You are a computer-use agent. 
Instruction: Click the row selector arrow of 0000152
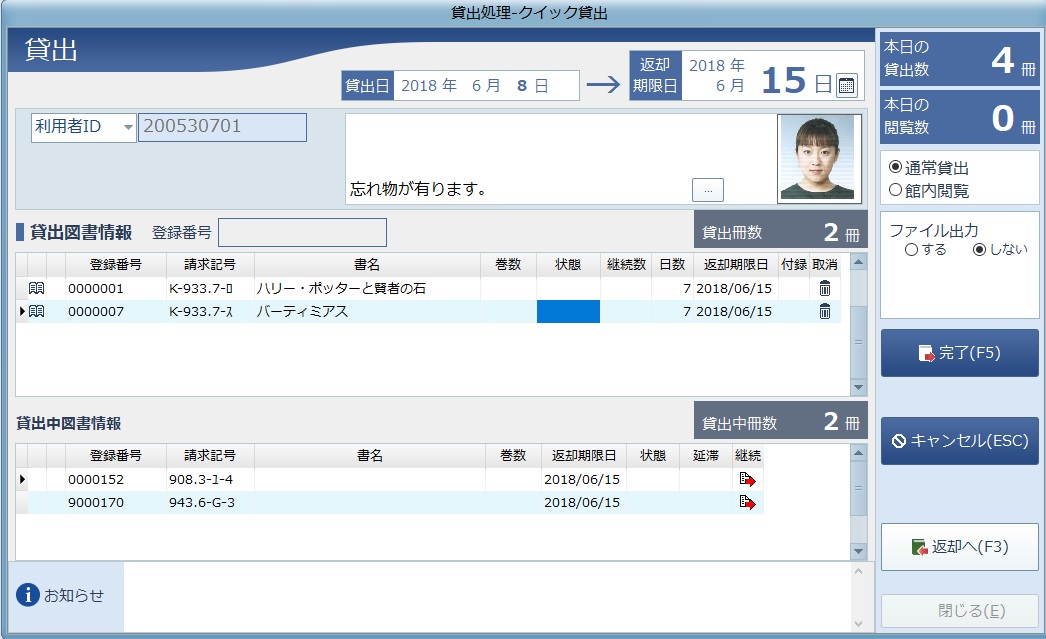[x=22, y=479]
